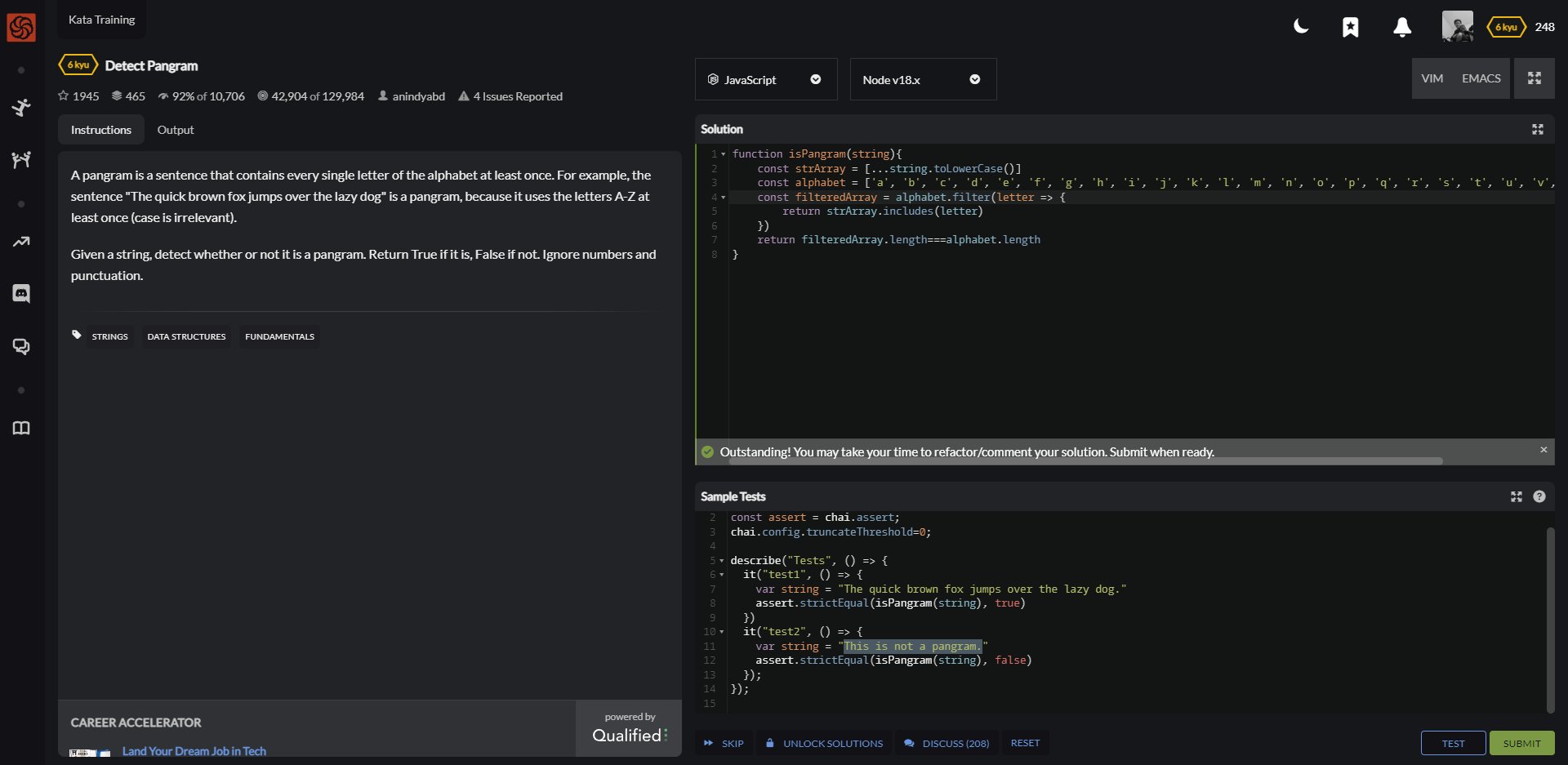Image resolution: width=1568 pixels, height=765 pixels.
Task: Click the green SUBMIT button
Action: [1521, 744]
